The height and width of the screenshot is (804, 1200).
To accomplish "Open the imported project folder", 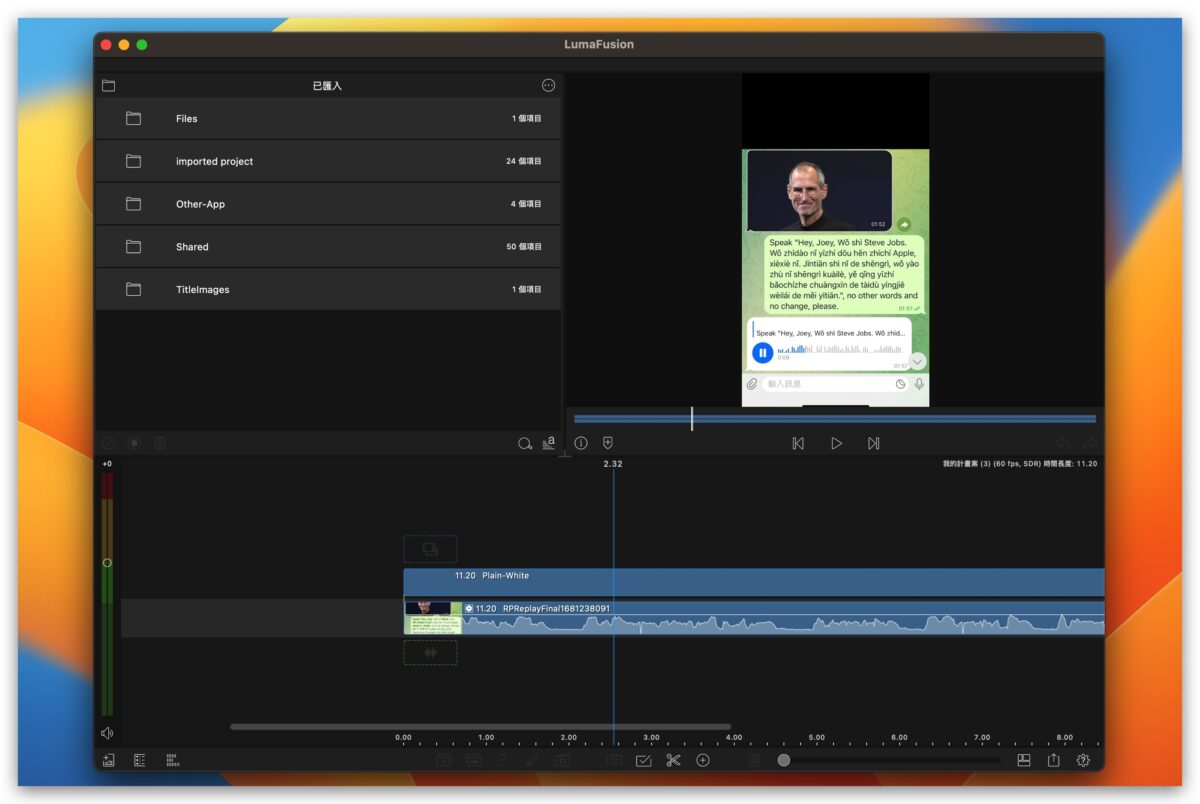I will [x=328, y=161].
